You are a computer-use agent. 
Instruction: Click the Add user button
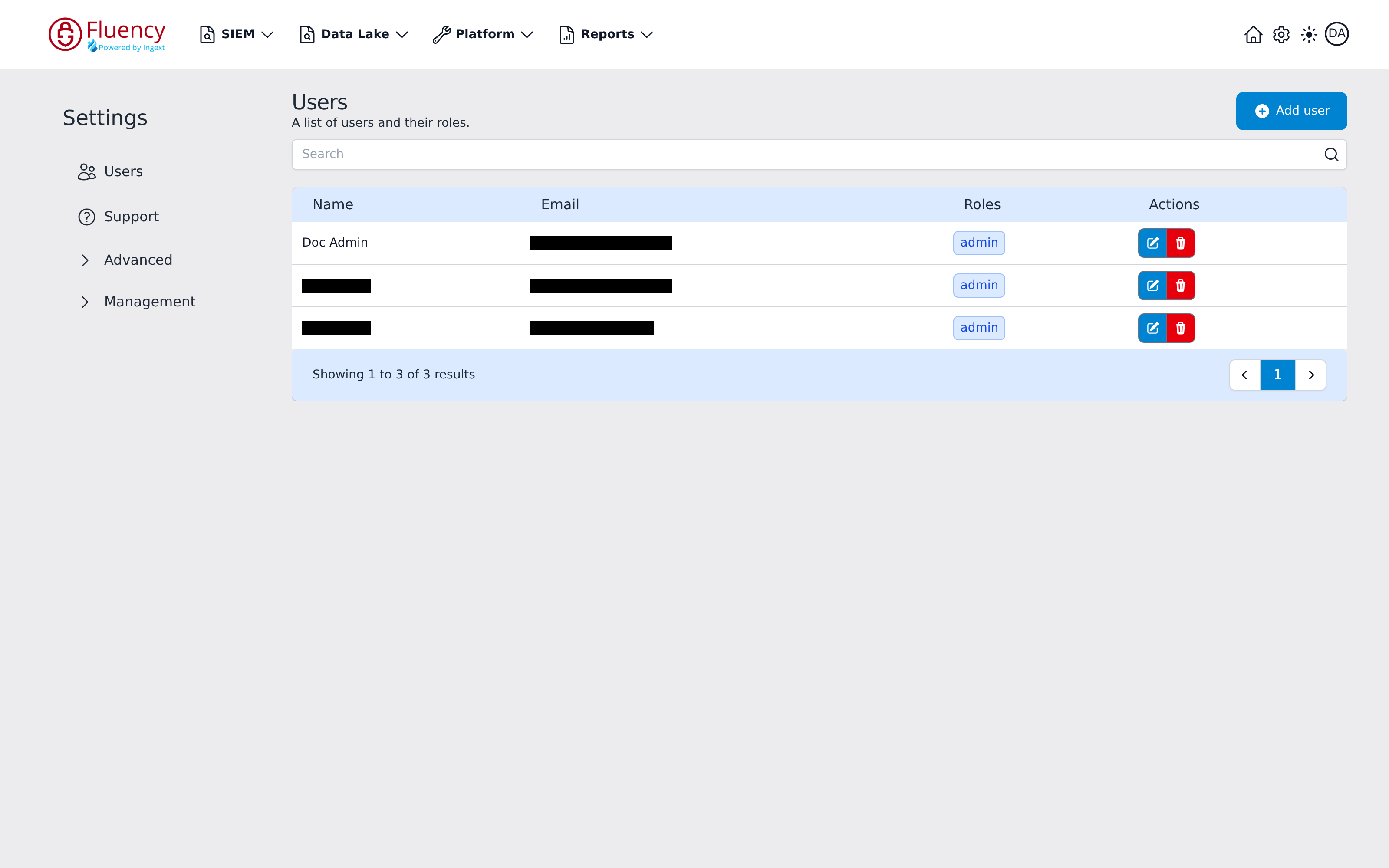(1291, 111)
